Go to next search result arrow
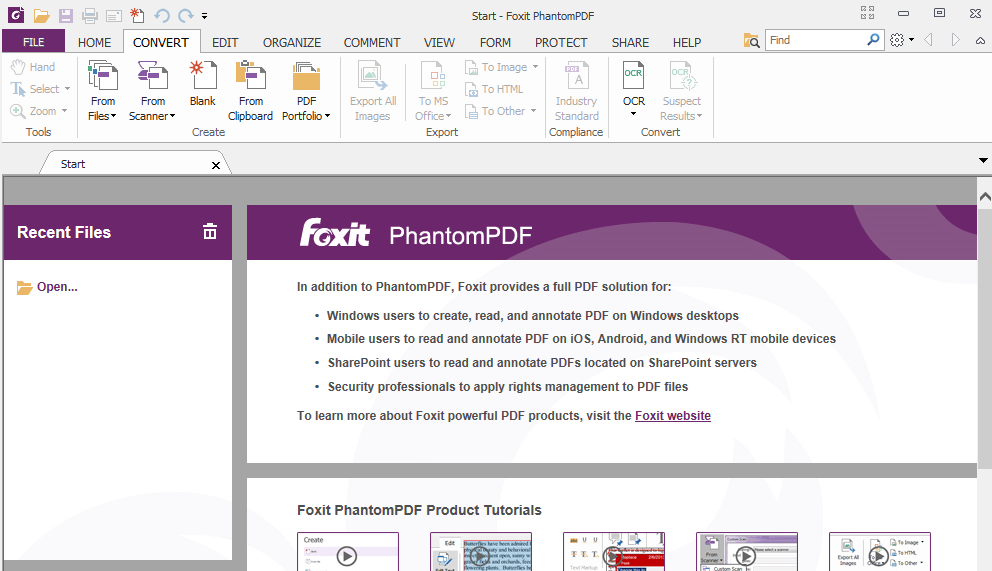 click(x=955, y=40)
